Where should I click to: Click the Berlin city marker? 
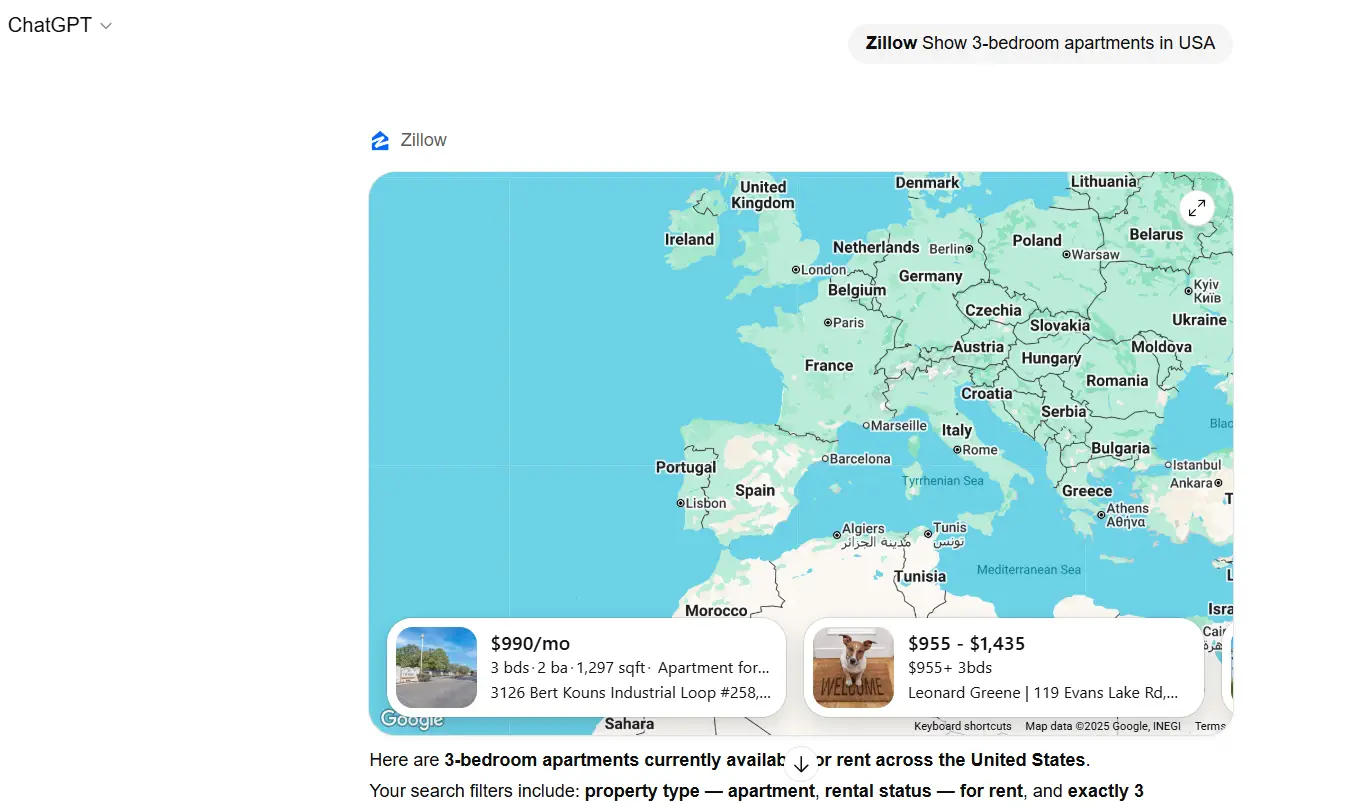pyautogui.click(x=968, y=249)
